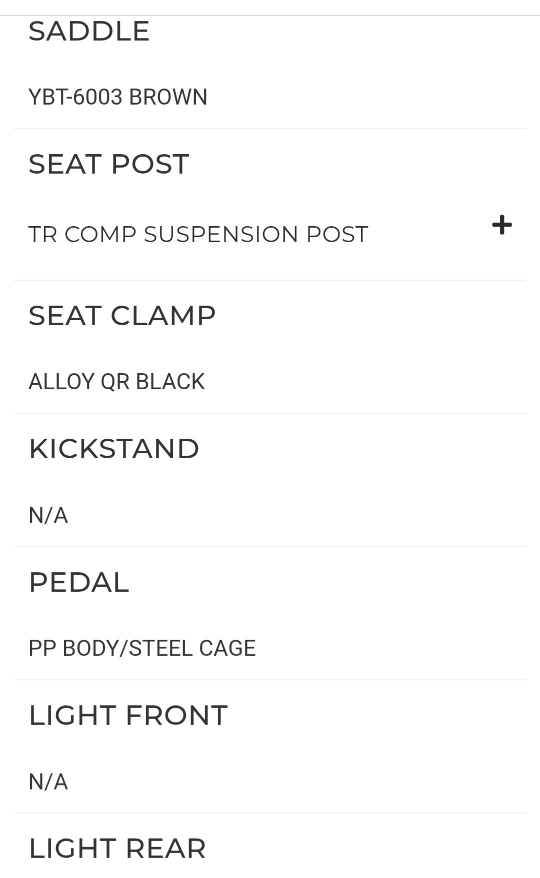Select the LIGHT FRONT heading
The height and width of the screenshot is (878, 540).
click(128, 716)
